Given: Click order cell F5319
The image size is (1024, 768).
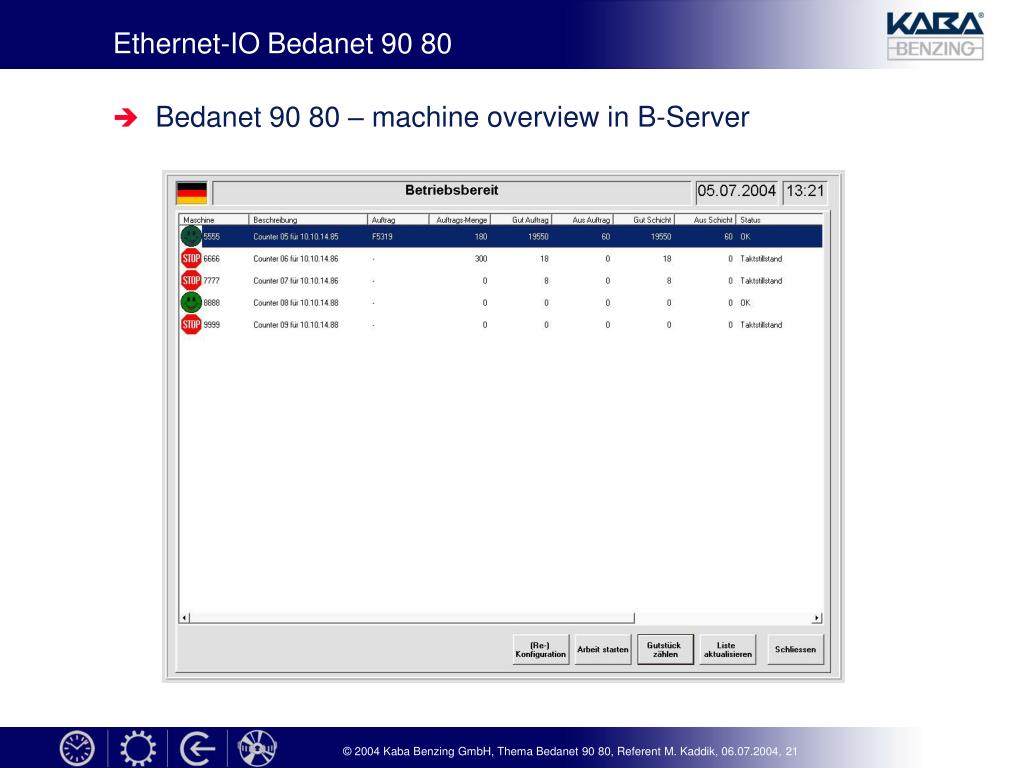Looking at the screenshot, I should pos(382,237).
